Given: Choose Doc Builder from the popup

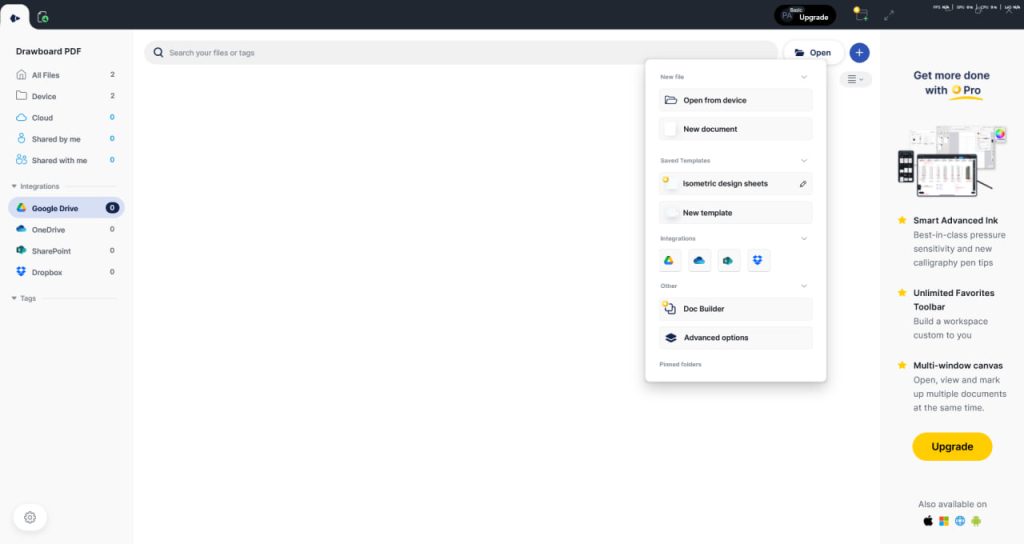Looking at the screenshot, I should 735,309.
